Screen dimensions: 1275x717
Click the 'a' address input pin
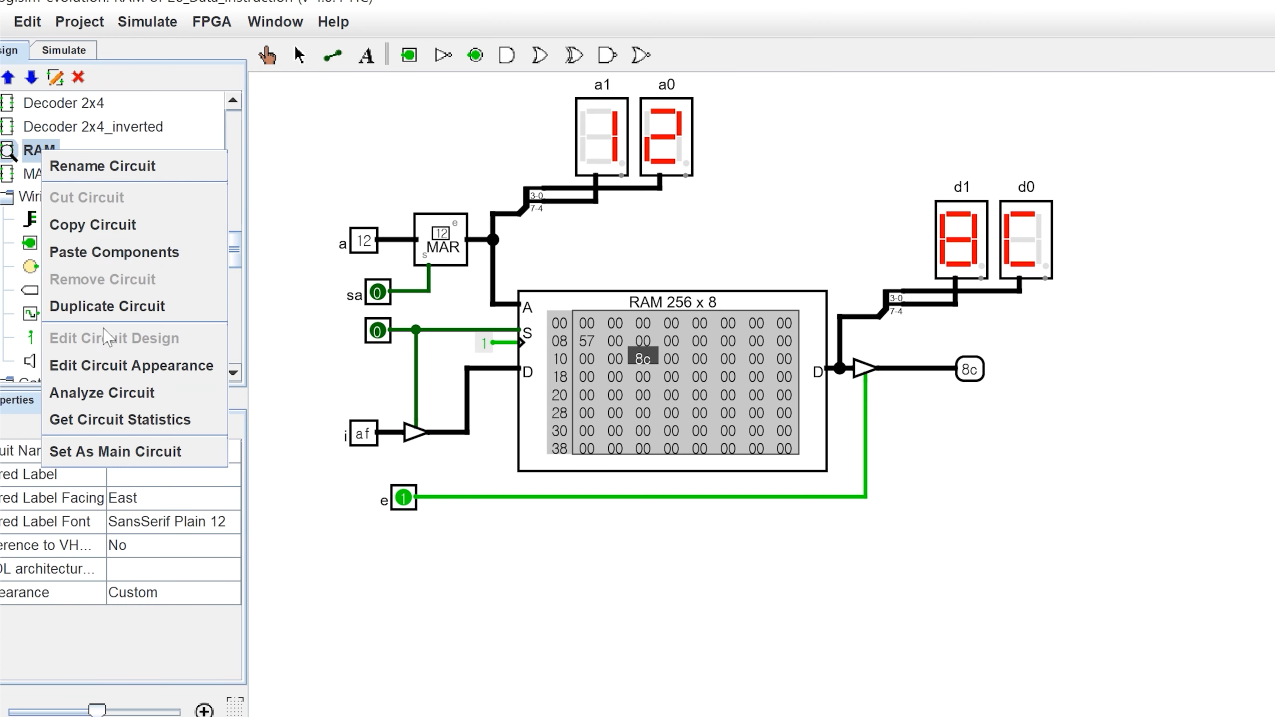point(364,240)
